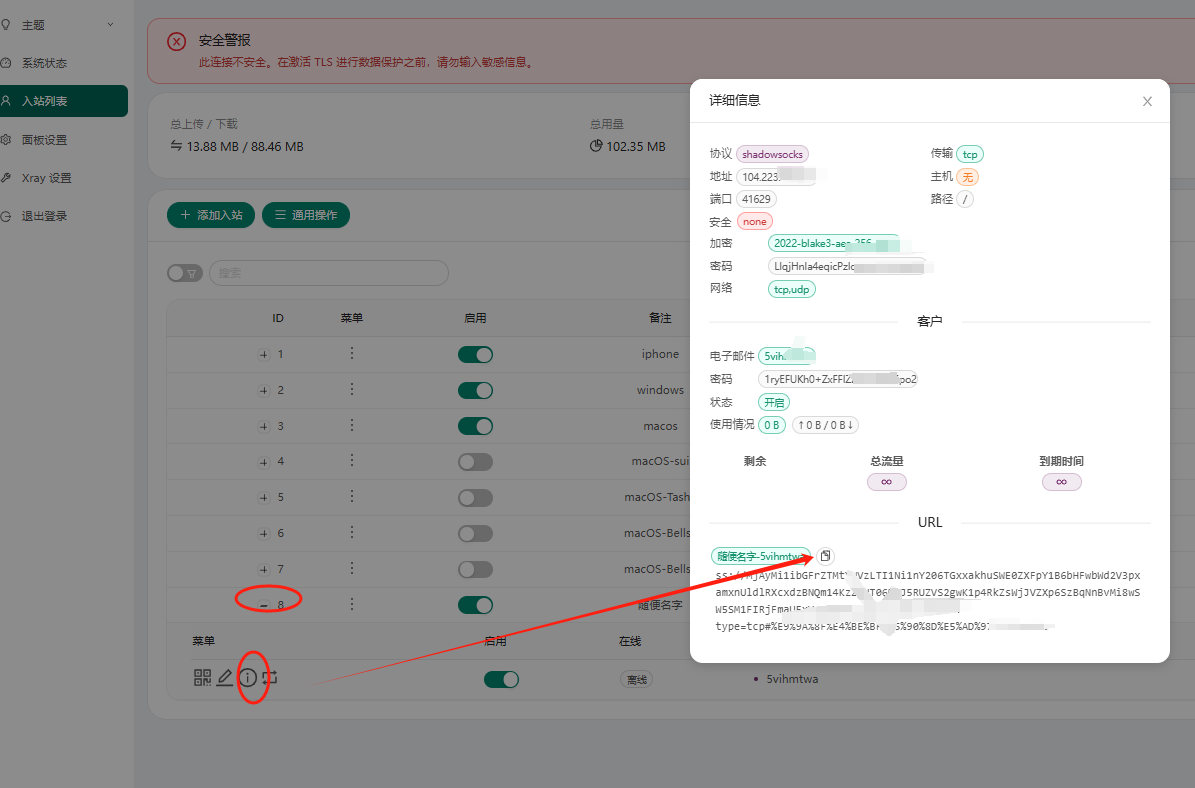
Task: Click inside the 搜索 search field
Action: click(330, 272)
